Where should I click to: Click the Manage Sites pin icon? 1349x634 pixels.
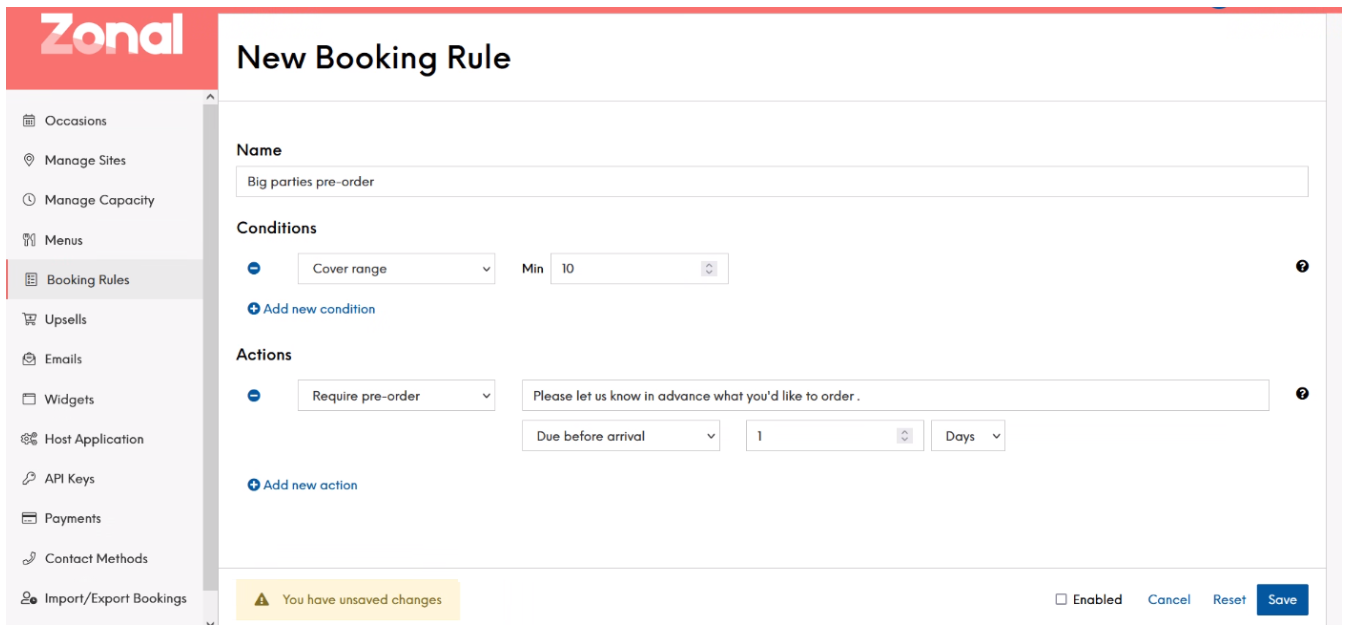coord(29,160)
